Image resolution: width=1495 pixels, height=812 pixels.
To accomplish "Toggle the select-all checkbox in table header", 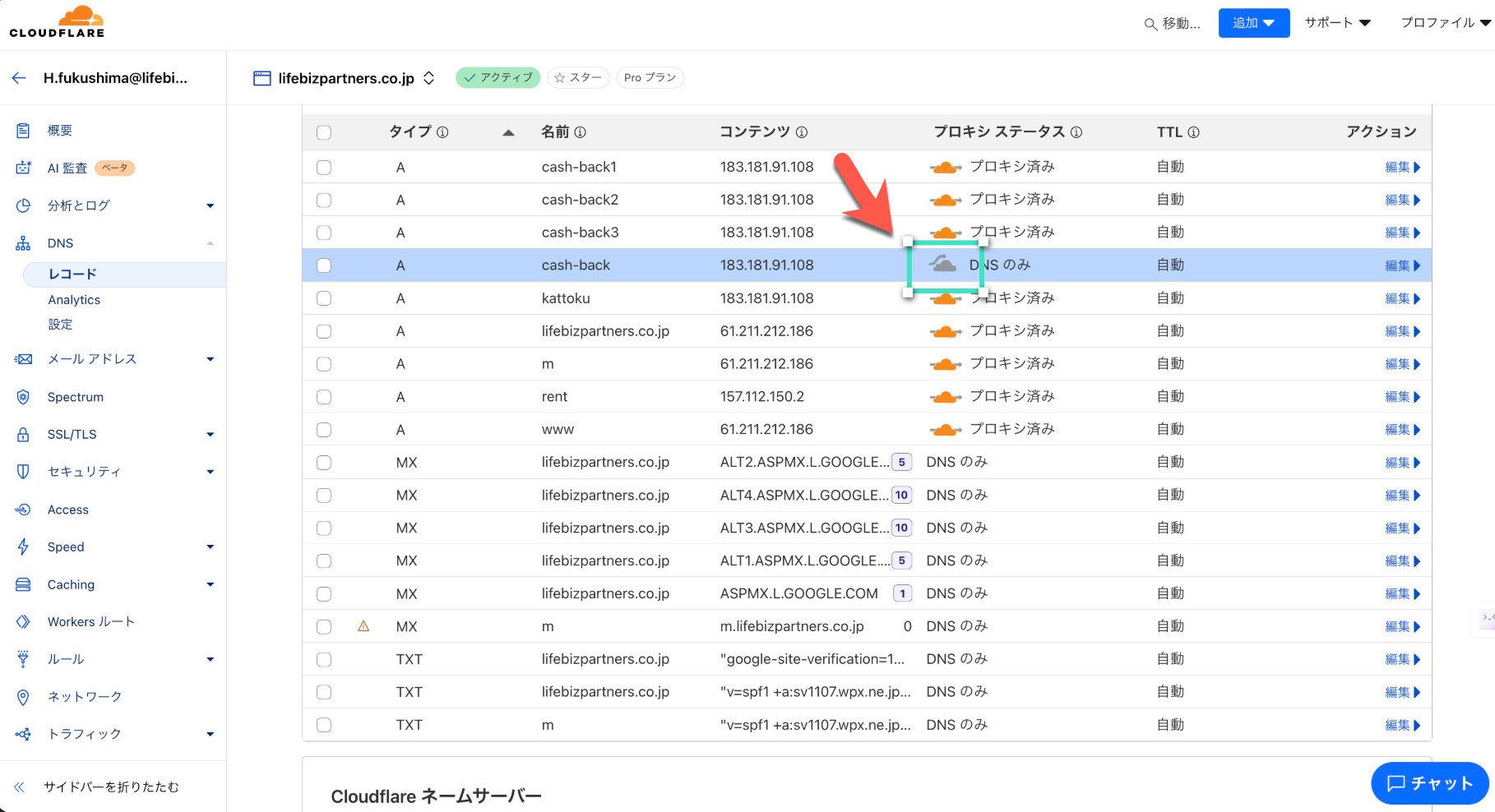I will pyautogui.click(x=324, y=132).
